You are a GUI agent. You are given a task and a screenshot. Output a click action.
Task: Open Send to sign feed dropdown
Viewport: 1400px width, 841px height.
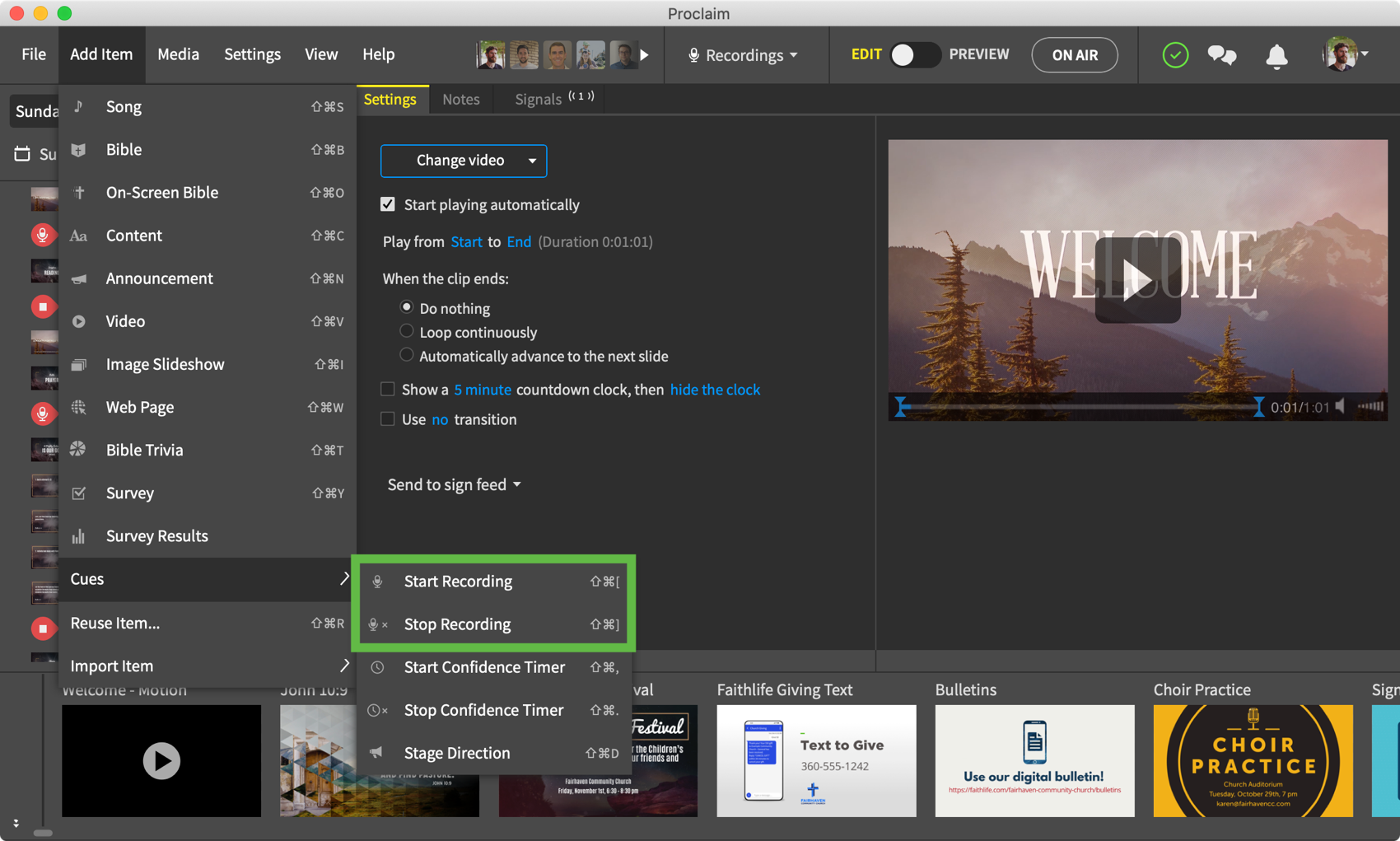point(454,484)
